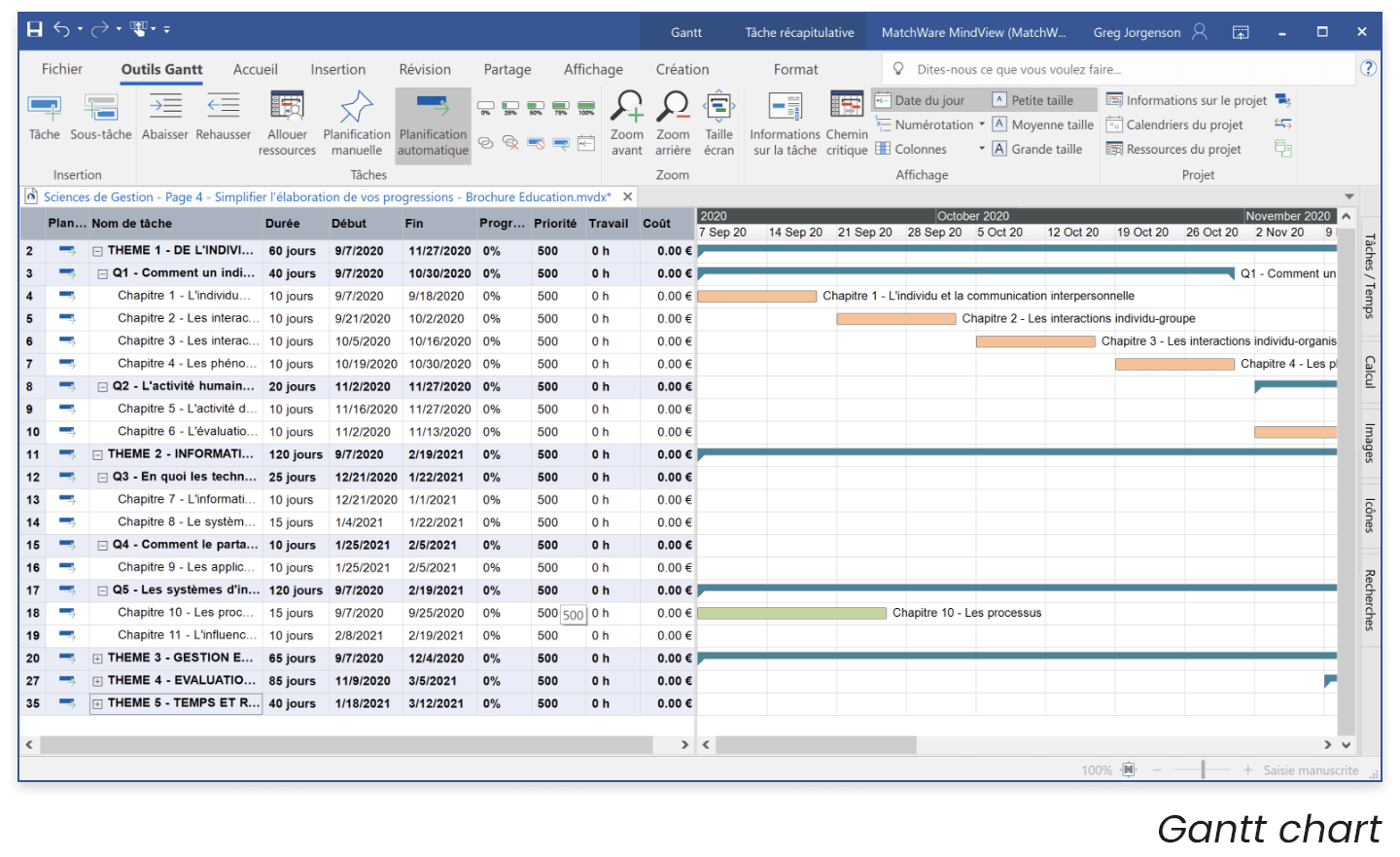Image resolution: width=1400 pixels, height=857 pixels.
Task: Click the Priorité column header
Action: [x=557, y=224]
